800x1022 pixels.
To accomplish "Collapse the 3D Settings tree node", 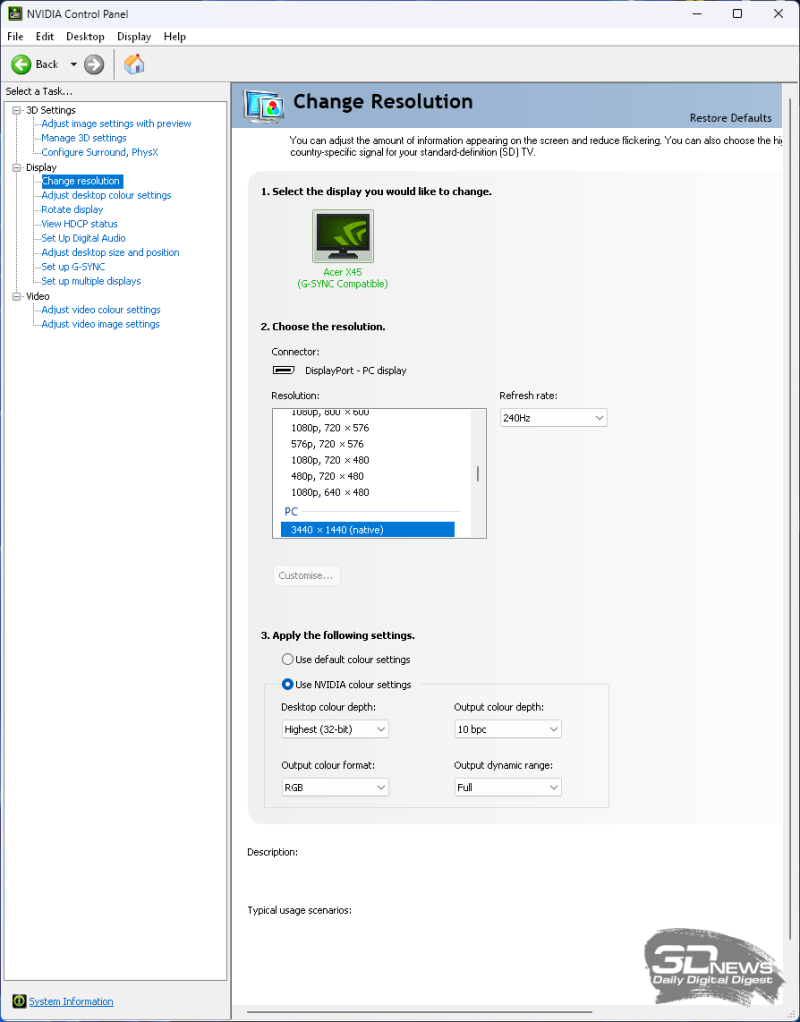I will click(x=17, y=110).
